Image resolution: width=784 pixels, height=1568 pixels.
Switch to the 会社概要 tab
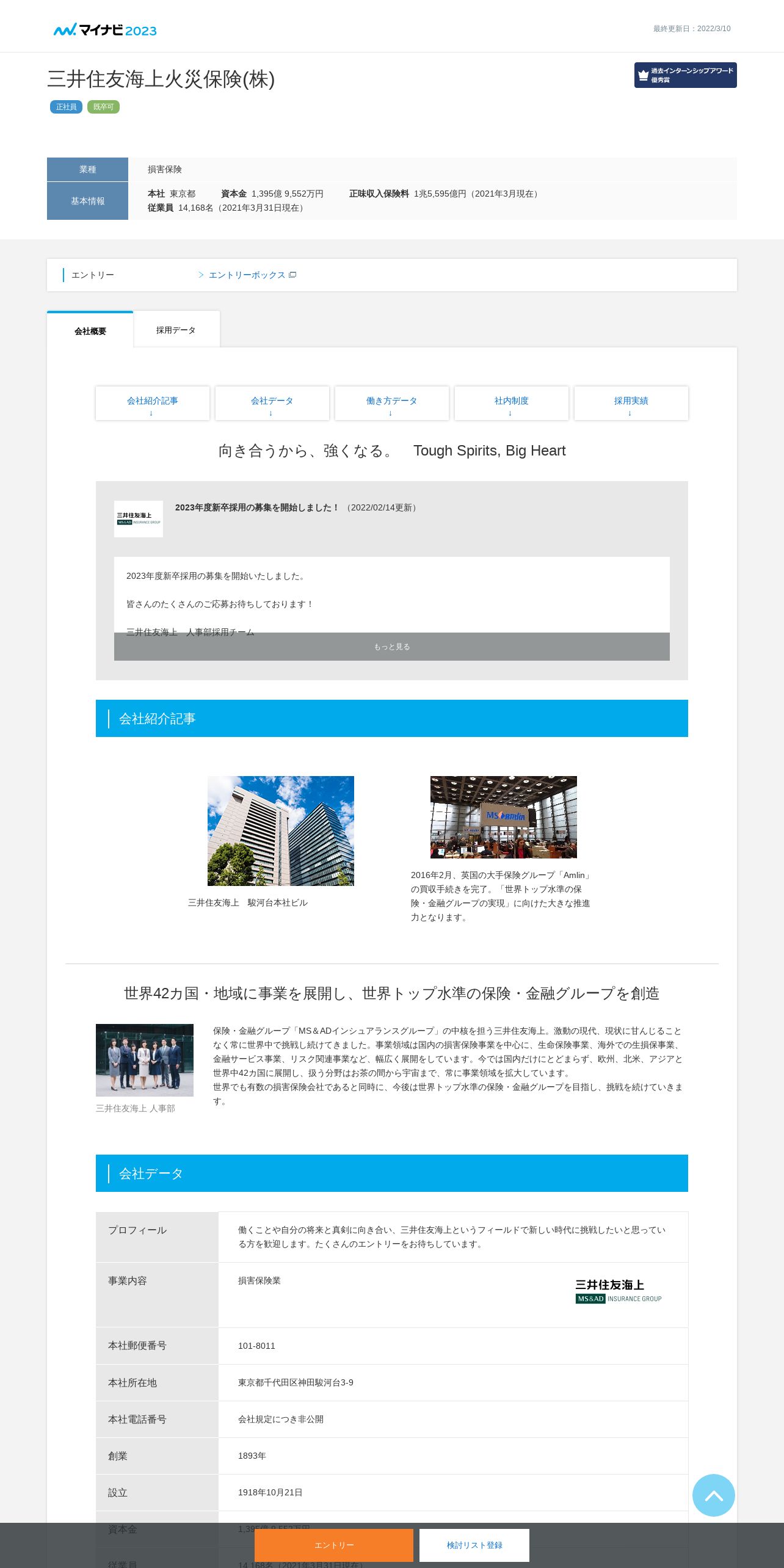tap(90, 330)
